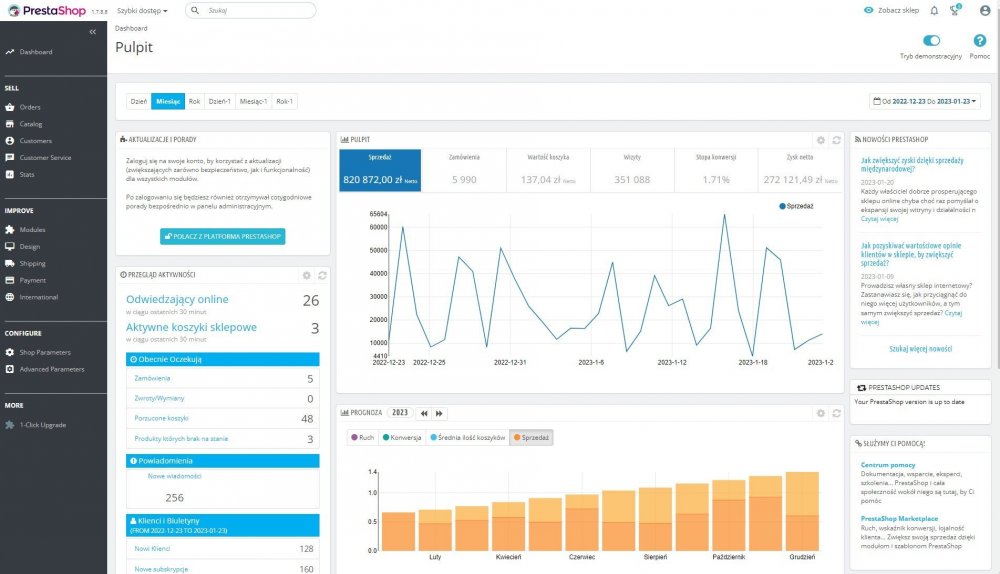Open the user profile avatar icon
Viewport: 1000px width, 574px height.
coord(985,10)
